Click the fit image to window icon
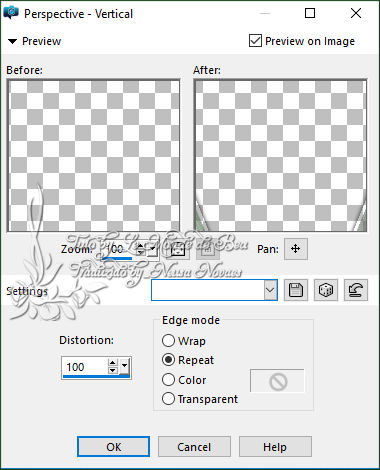 [x=178, y=249]
